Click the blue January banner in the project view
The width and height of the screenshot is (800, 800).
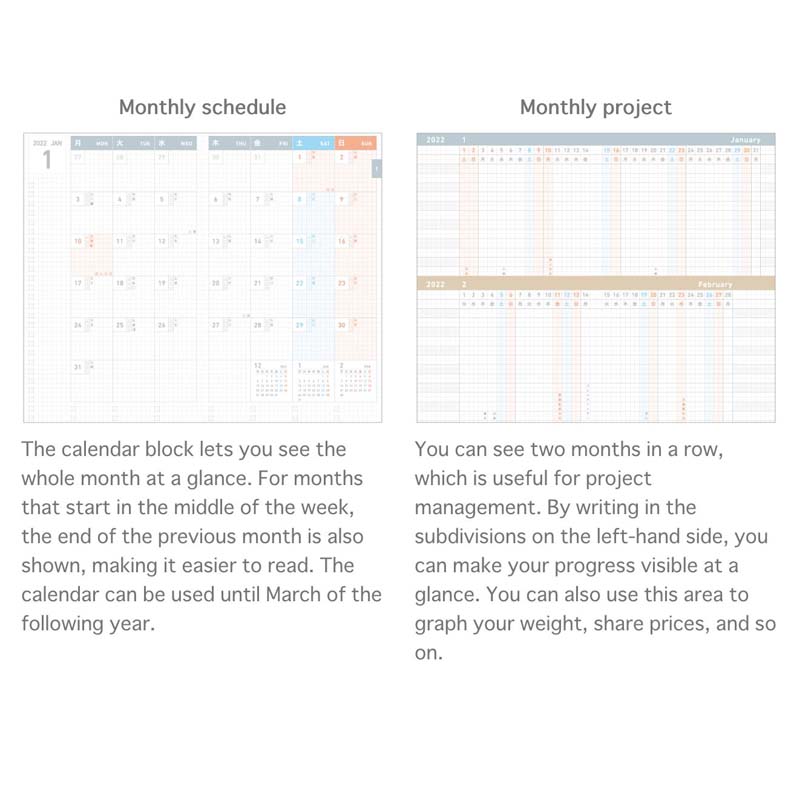[x=595, y=139]
